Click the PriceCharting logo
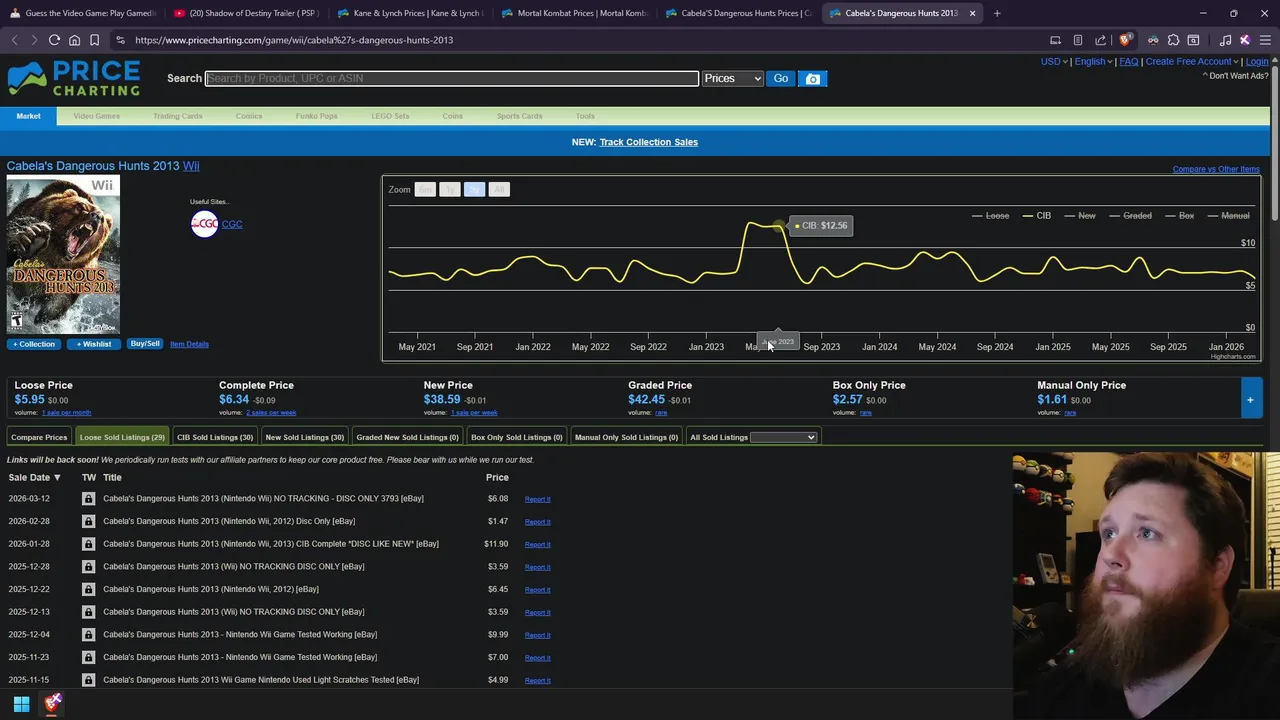Image resolution: width=1280 pixels, height=720 pixels. tap(74, 78)
